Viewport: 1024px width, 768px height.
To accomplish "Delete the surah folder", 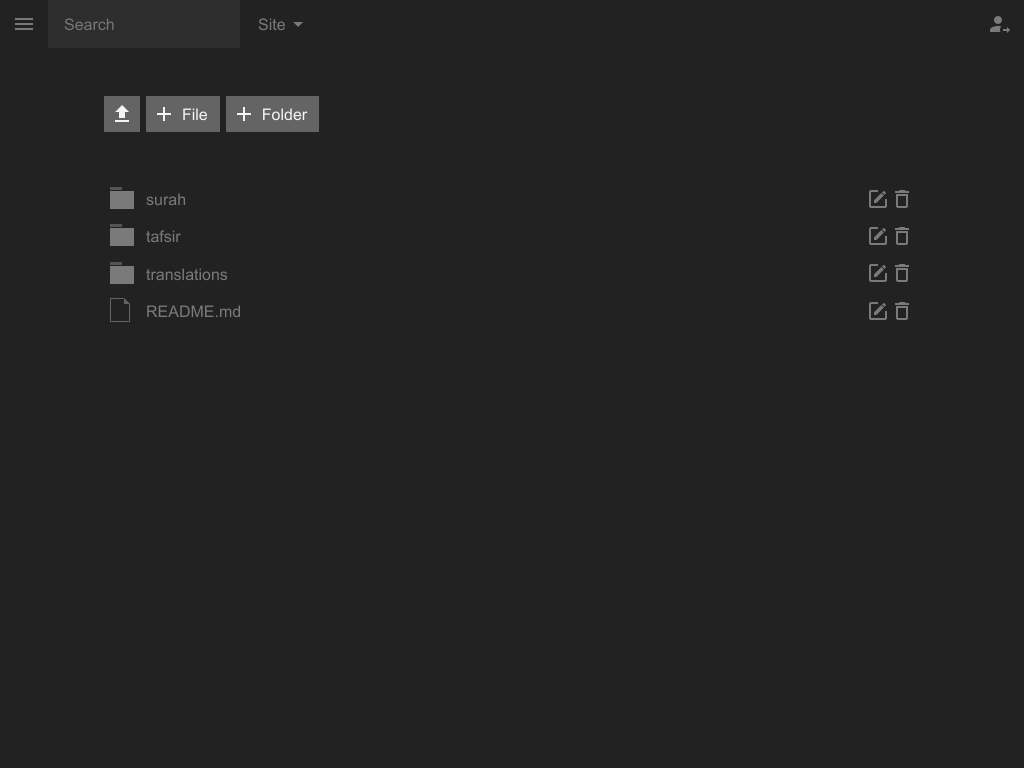I will point(902,199).
